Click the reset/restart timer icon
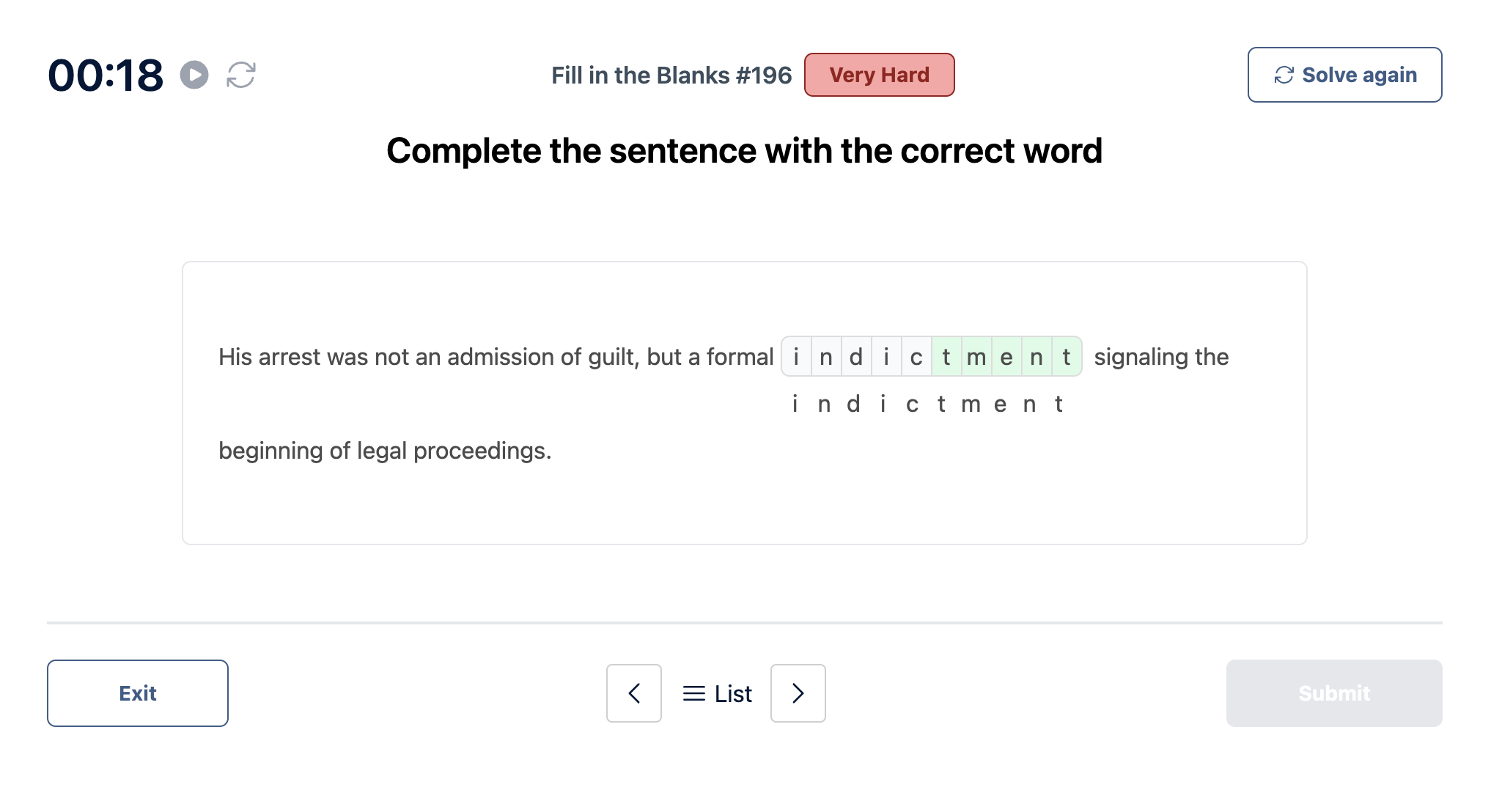This screenshot has height=812, width=1491. (242, 74)
